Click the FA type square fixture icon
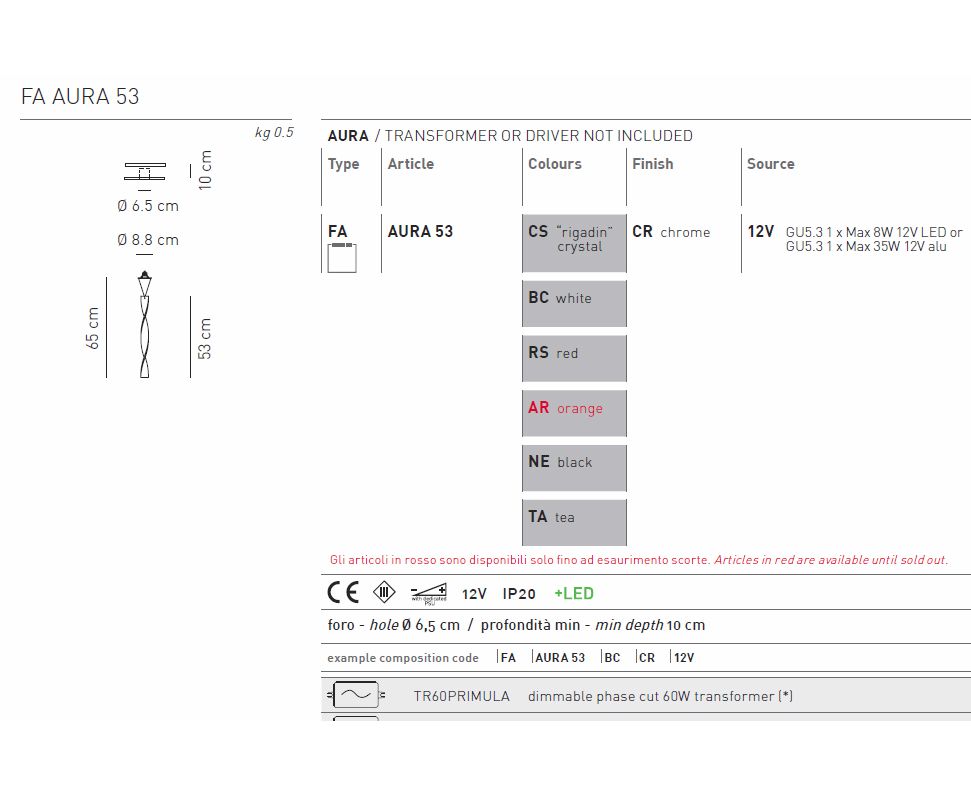Image resolution: width=971 pixels, height=795 pixels. pyautogui.click(x=341, y=258)
